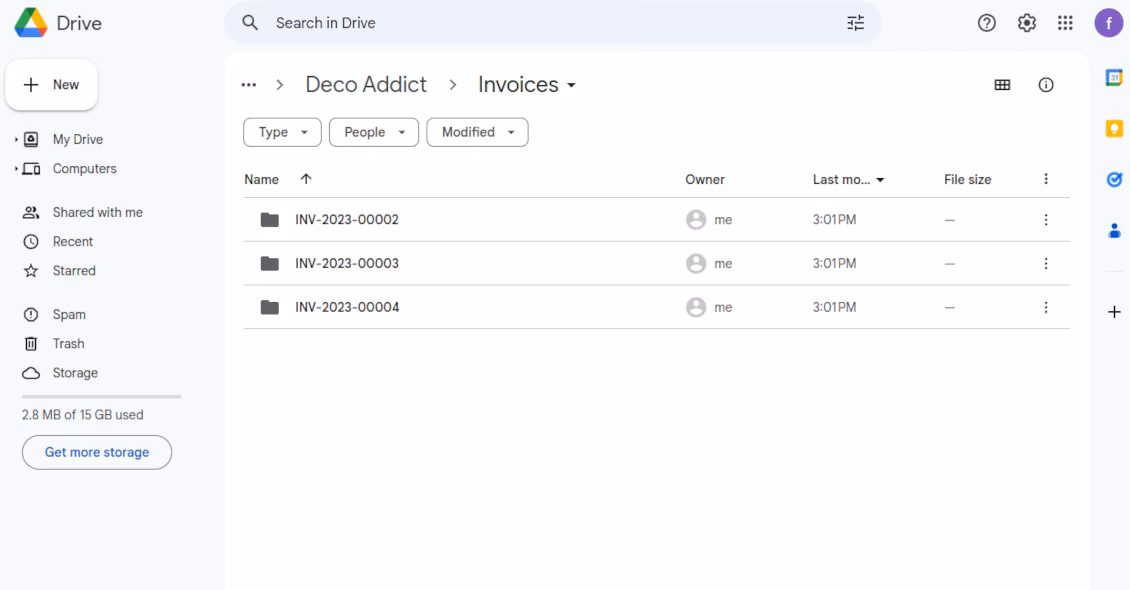Click 2.8 MB of 15 GB used text
This screenshot has height=590, width=1130.
coord(82,415)
